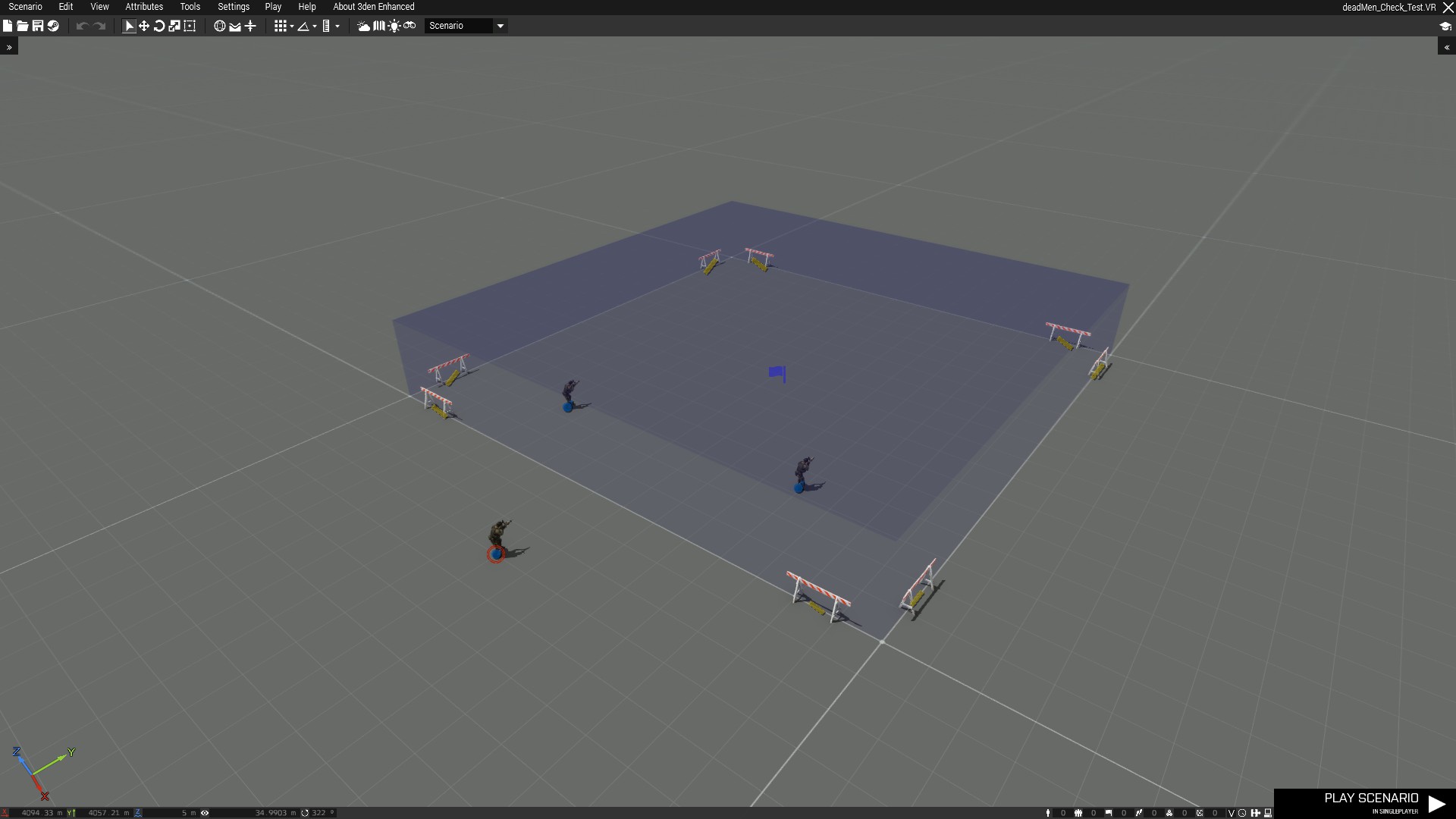
Task: Toggle night vision binoculars icon
Action: click(x=409, y=26)
